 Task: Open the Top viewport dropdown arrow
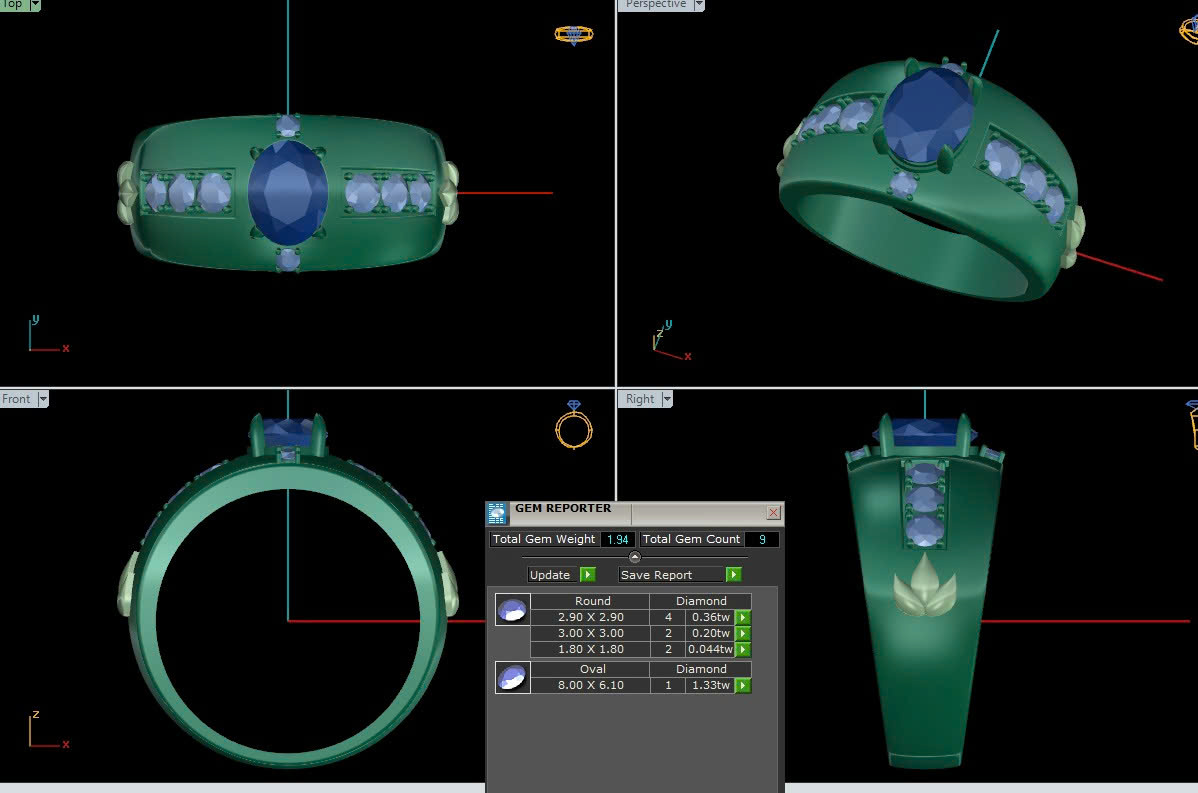36,5
